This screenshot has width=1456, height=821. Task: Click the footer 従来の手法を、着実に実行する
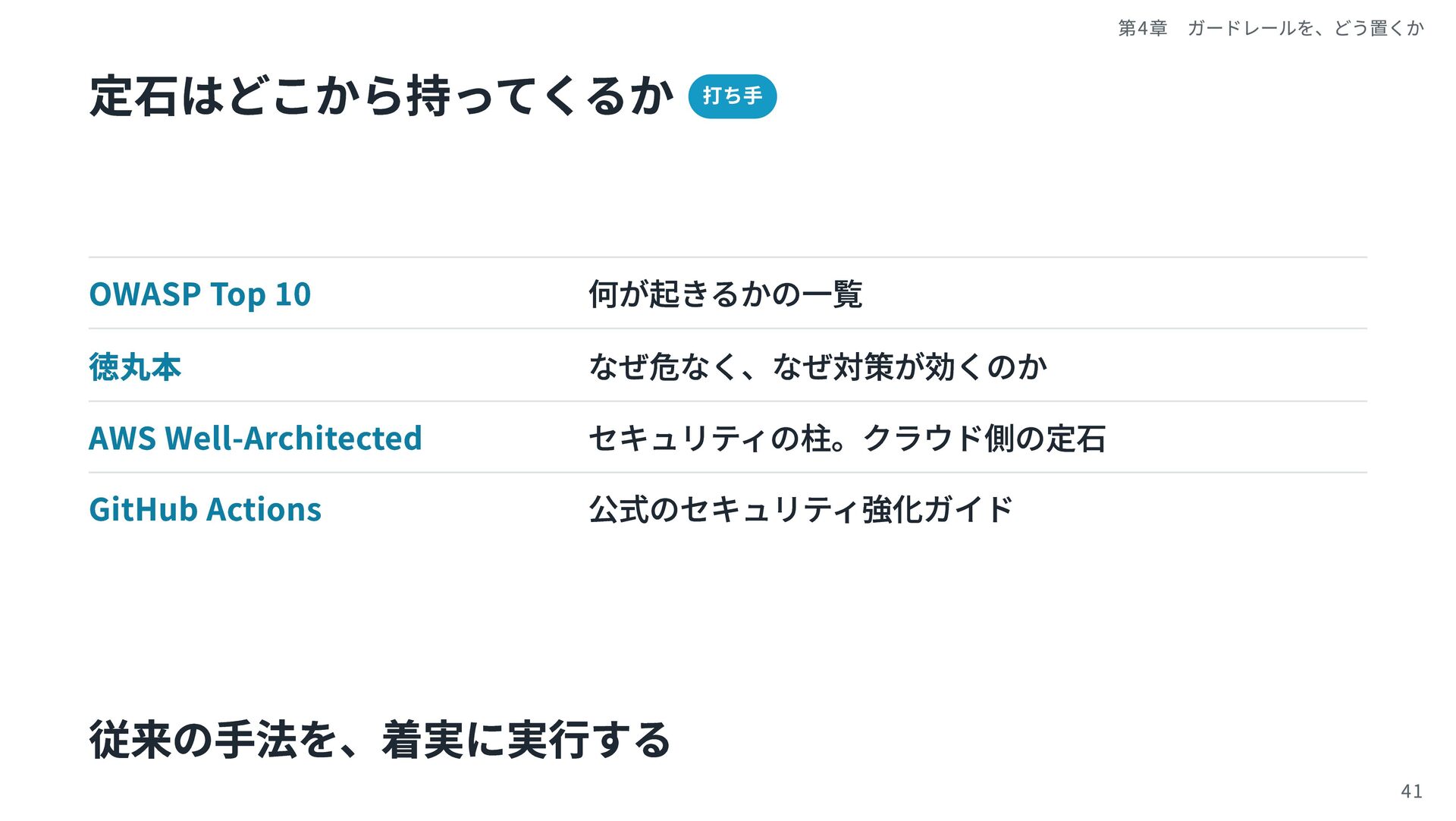tap(380, 740)
